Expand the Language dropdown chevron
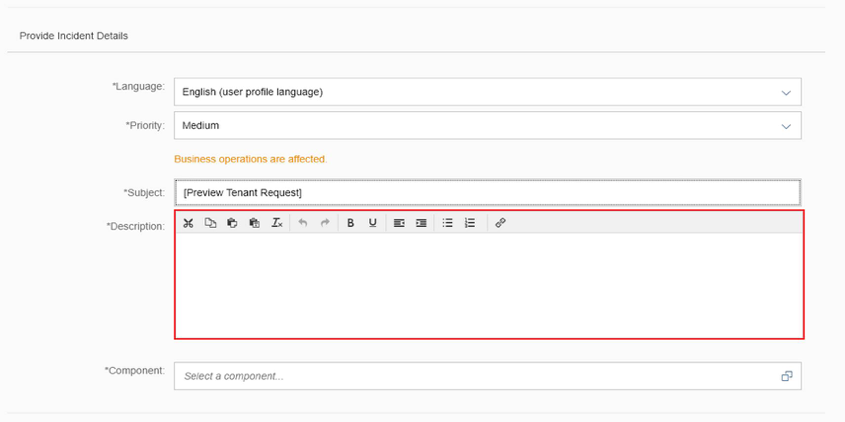The width and height of the screenshot is (845, 422). pos(786,93)
